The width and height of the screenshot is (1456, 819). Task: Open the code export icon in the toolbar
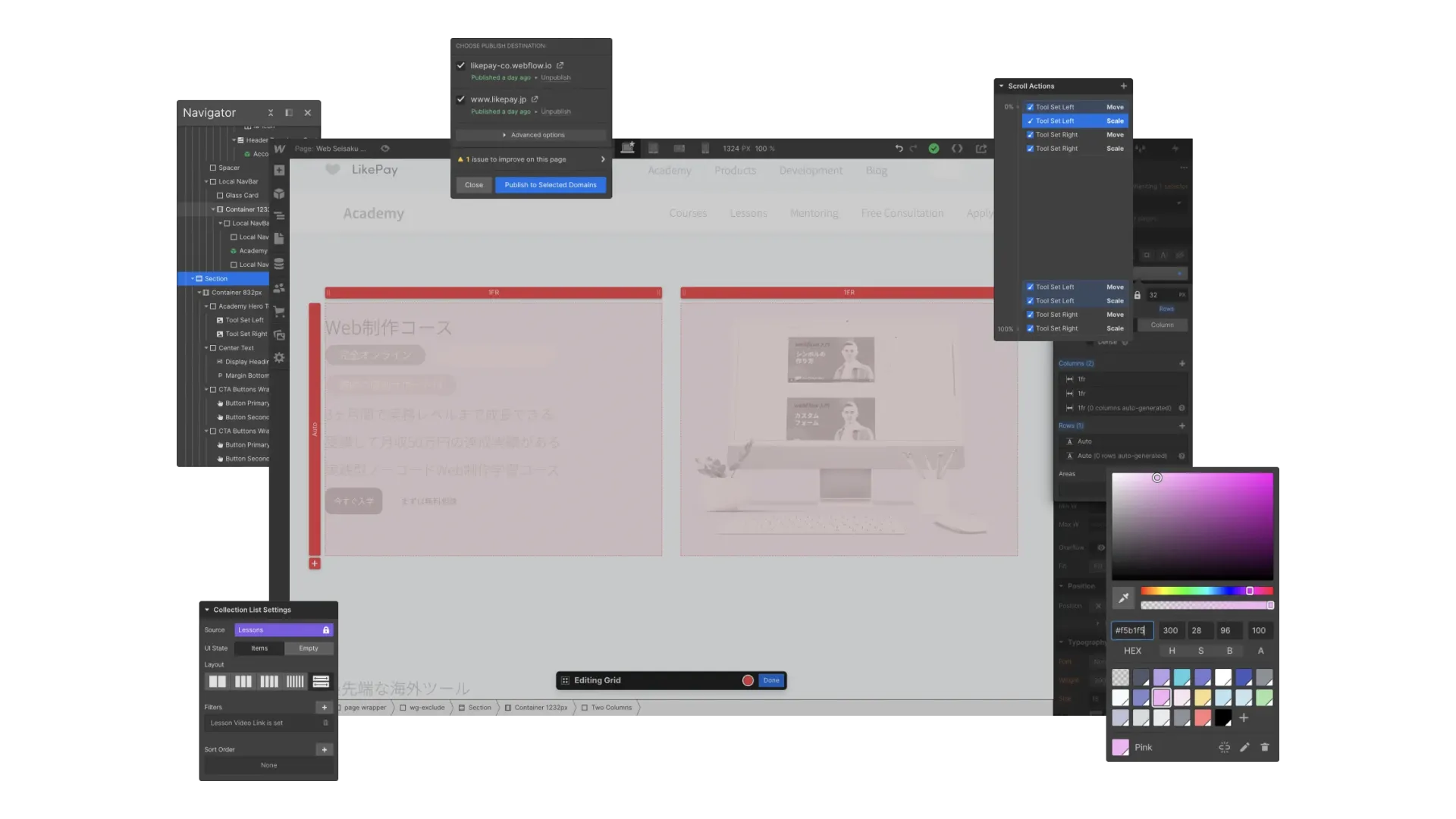click(957, 149)
